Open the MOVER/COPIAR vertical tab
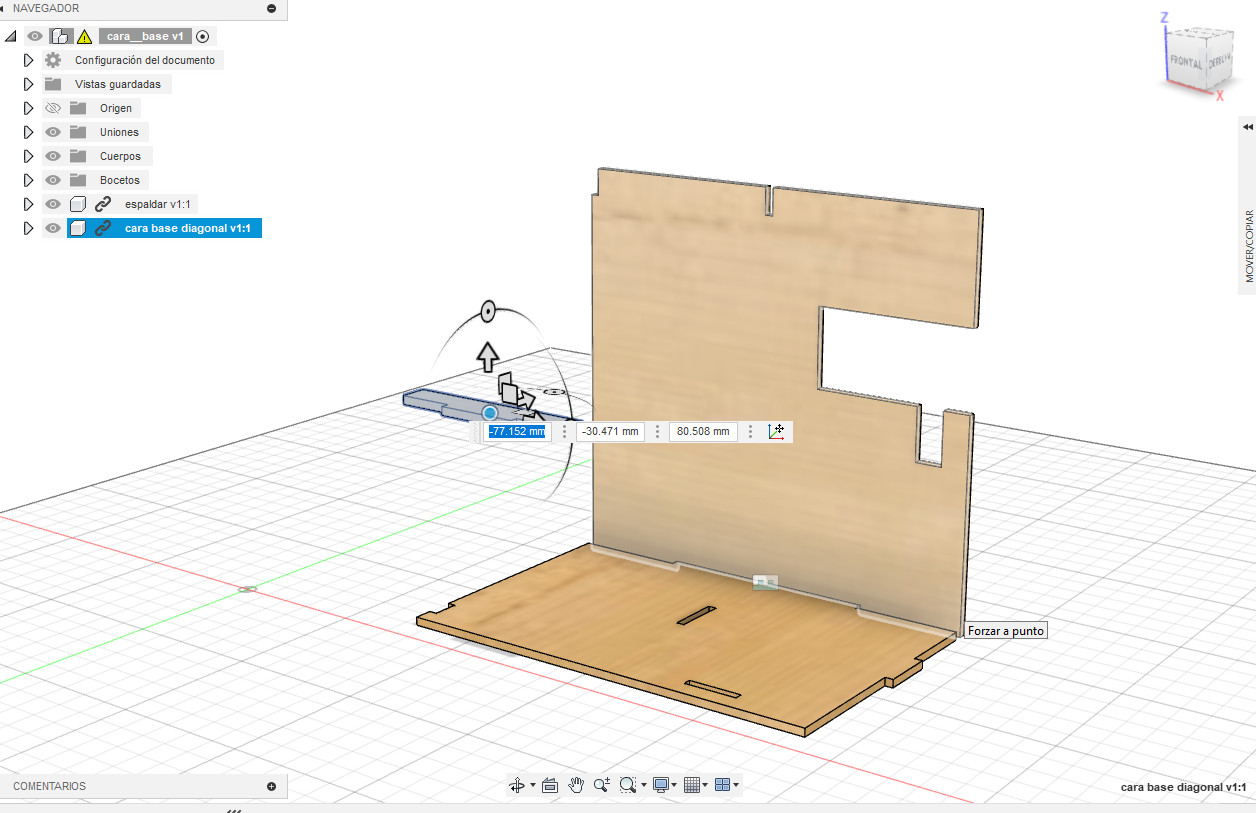This screenshot has height=813, width=1256. 1248,246
